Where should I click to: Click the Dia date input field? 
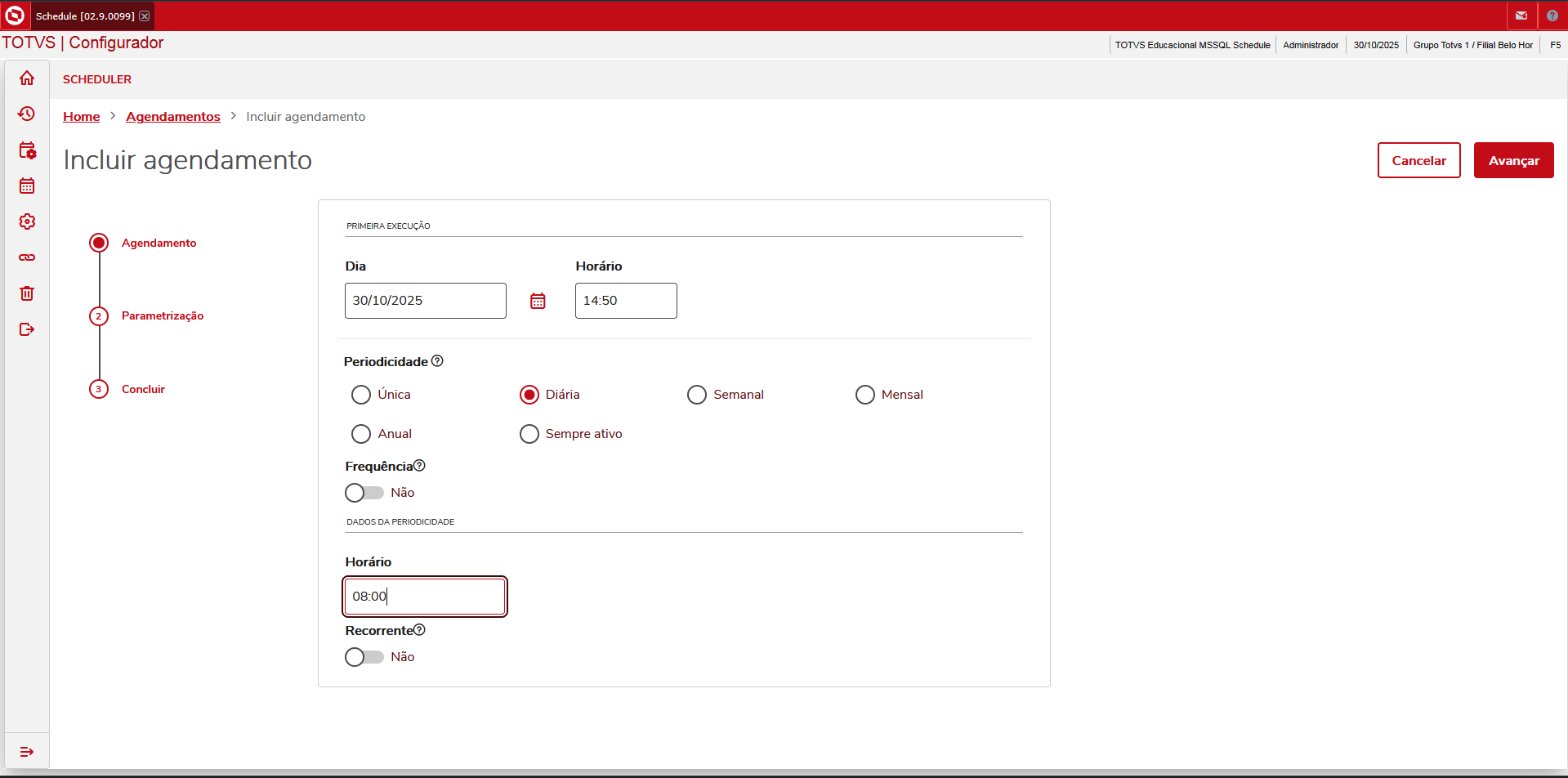click(426, 301)
